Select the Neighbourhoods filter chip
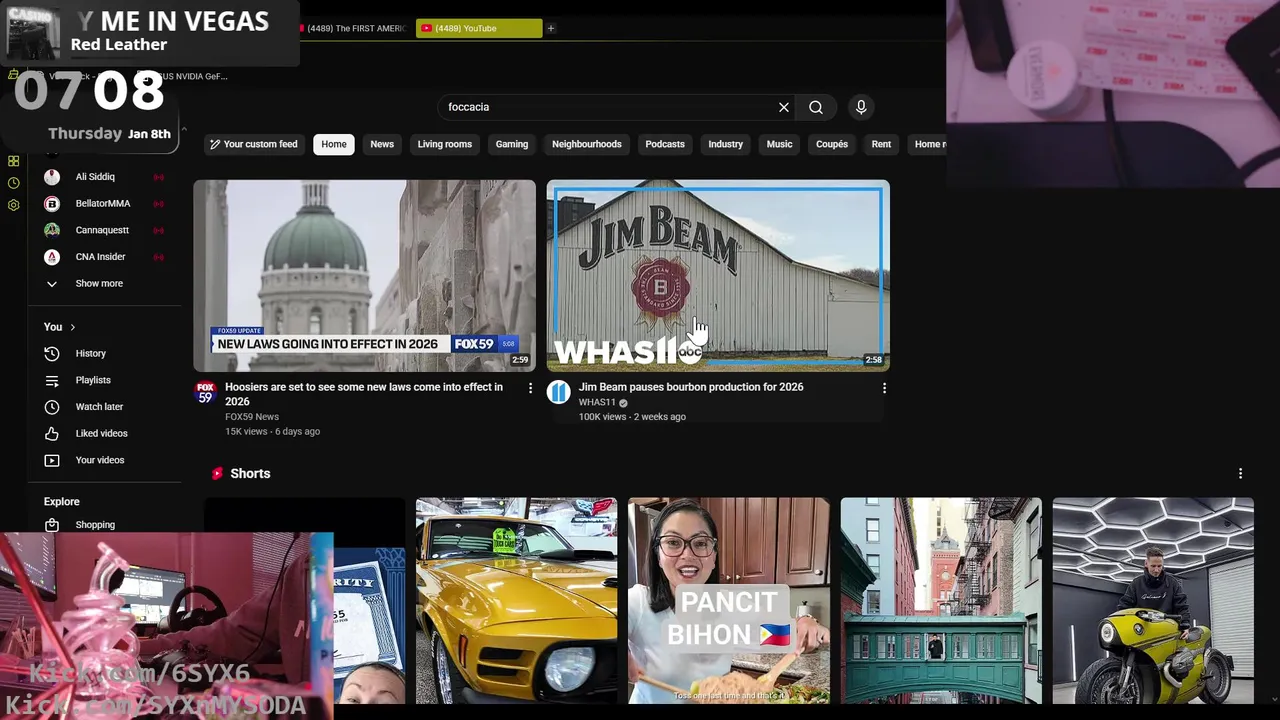Image resolution: width=1280 pixels, height=720 pixels. click(x=587, y=144)
